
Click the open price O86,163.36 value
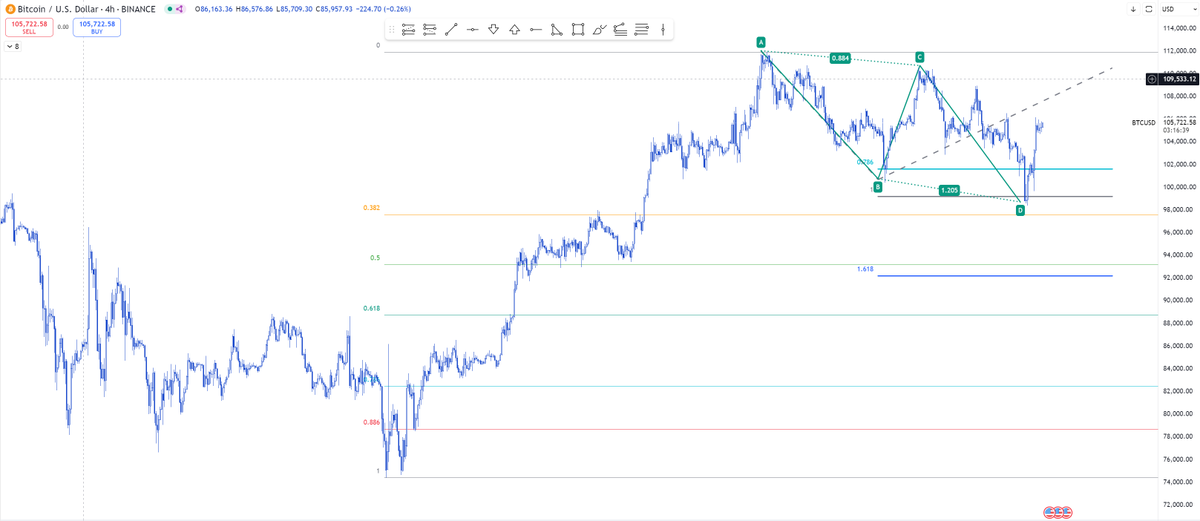coord(215,9)
